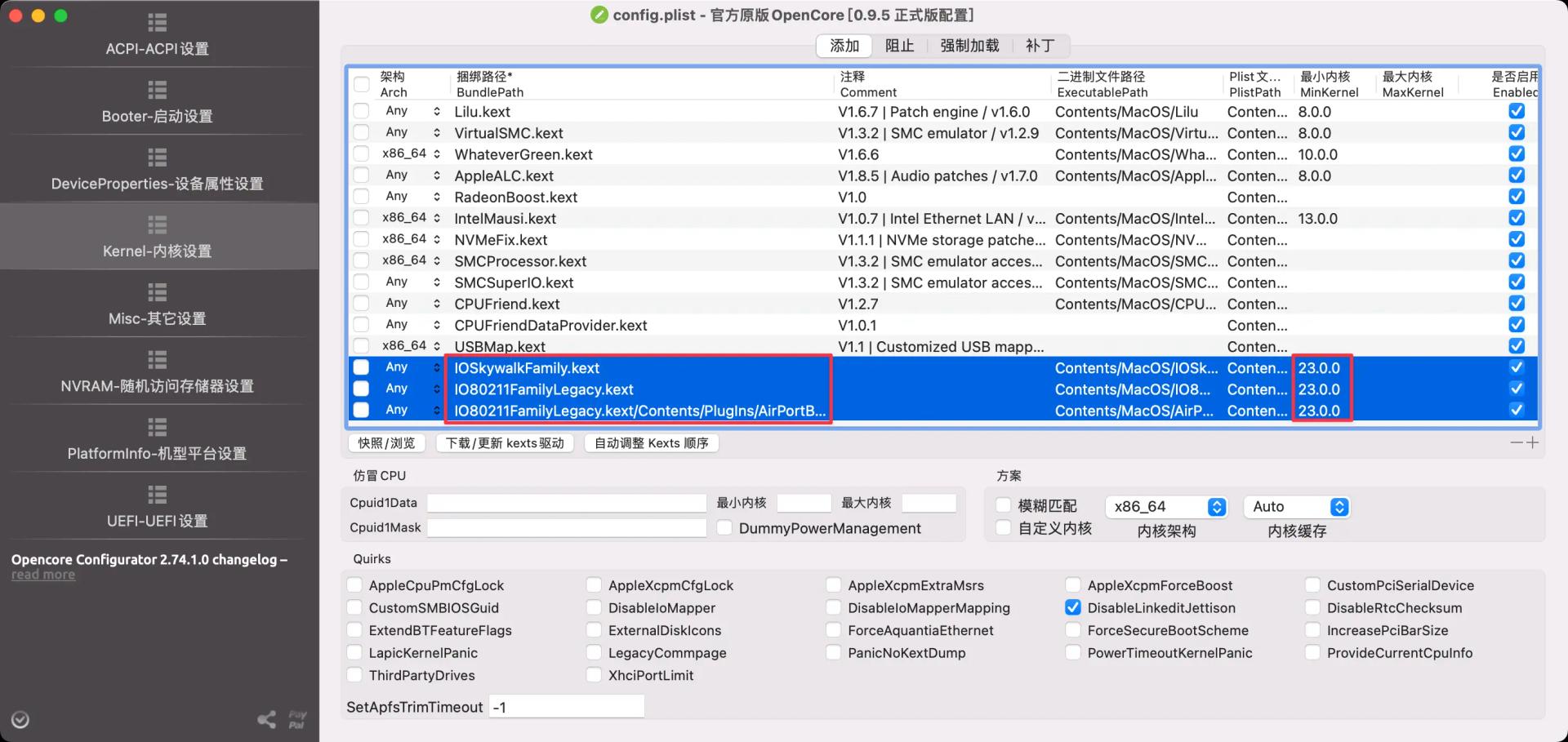The width and height of the screenshot is (1568, 742).
Task: Click the Cpuid1Data input field
Action: click(567, 503)
